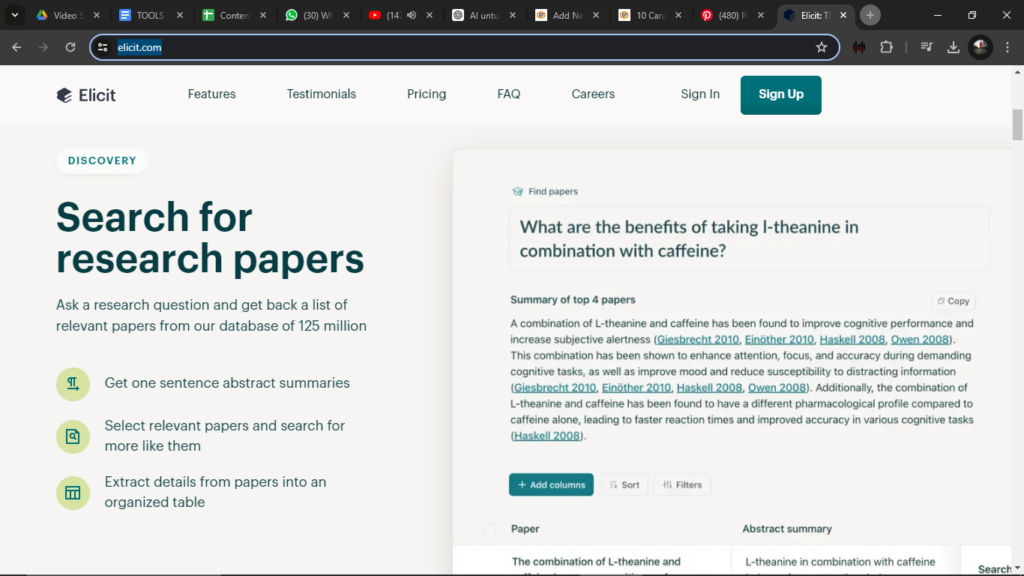Open the Chrome three-dot menu
The height and width of the screenshot is (576, 1024).
coord(1008,47)
